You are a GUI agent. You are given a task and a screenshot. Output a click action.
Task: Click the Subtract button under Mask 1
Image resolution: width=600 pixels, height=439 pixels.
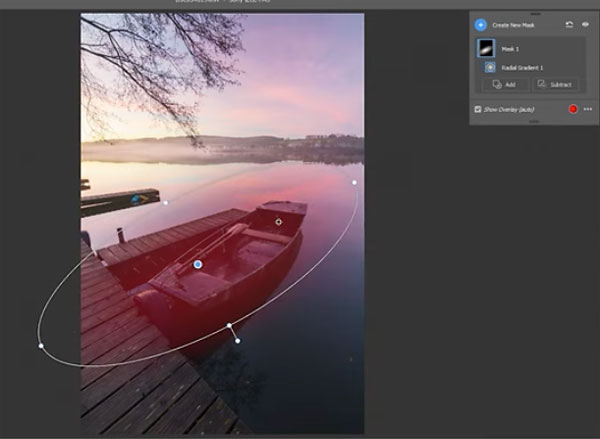pyautogui.click(x=555, y=85)
